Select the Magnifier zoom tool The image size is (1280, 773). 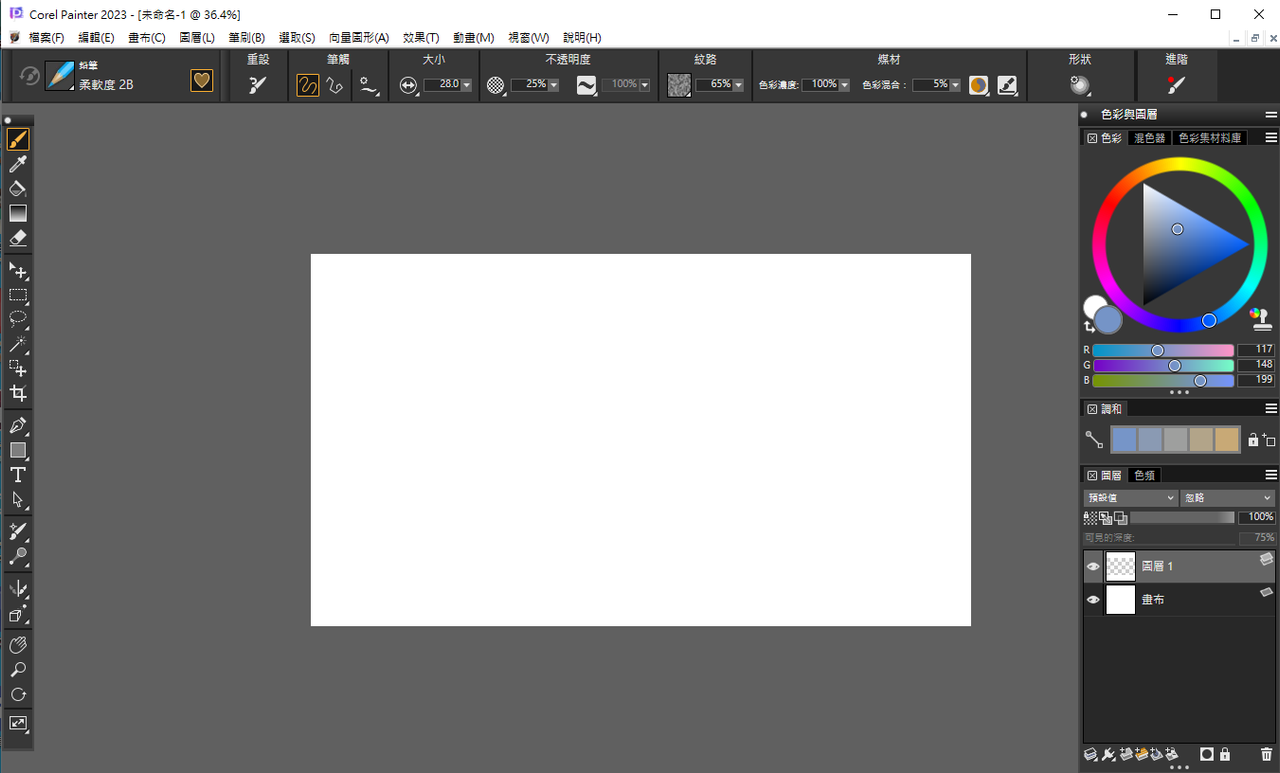pyautogui.click(x=17, y=670)
